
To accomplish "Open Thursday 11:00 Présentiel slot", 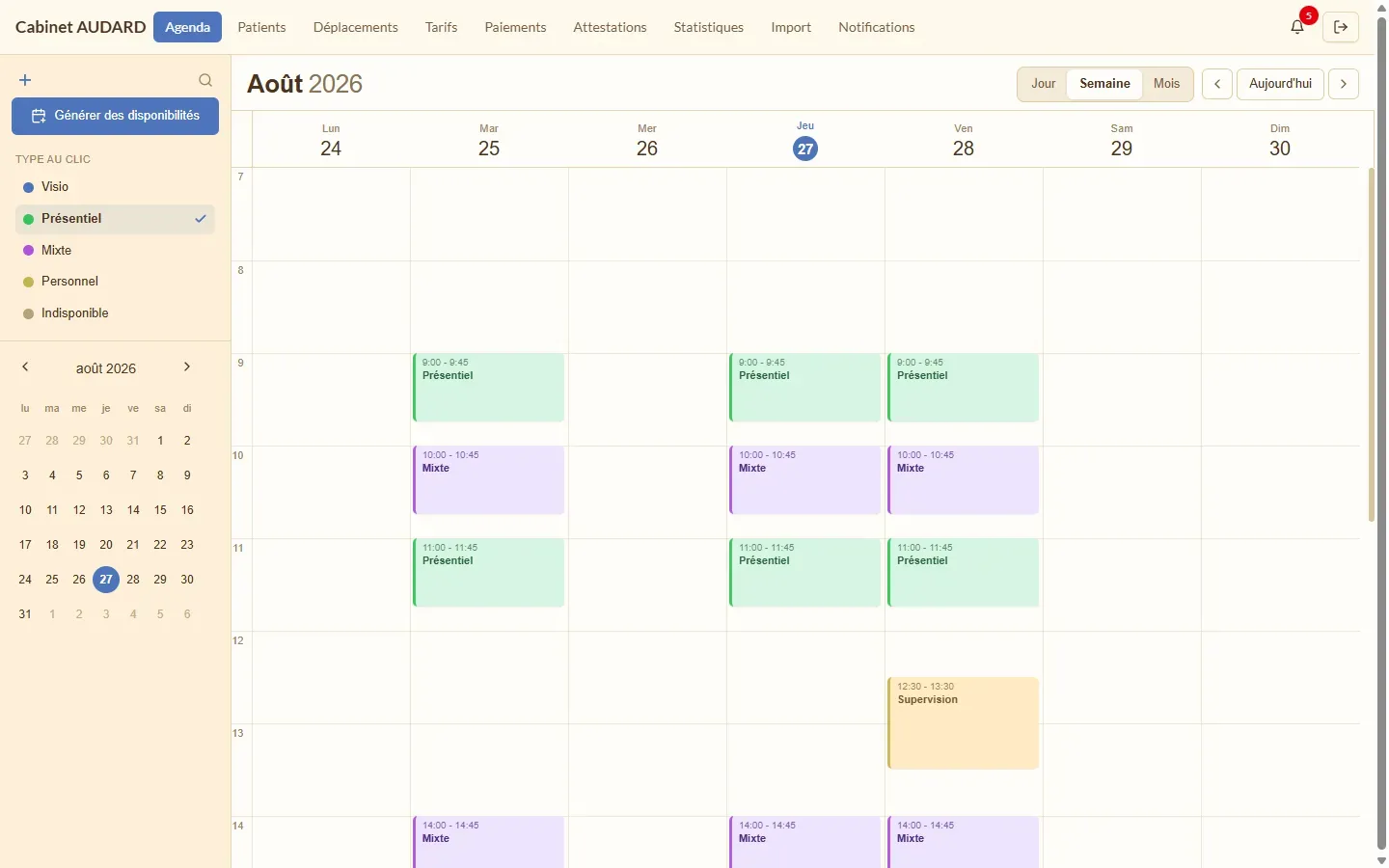I will pyautogui.click(x=805, y=573).
